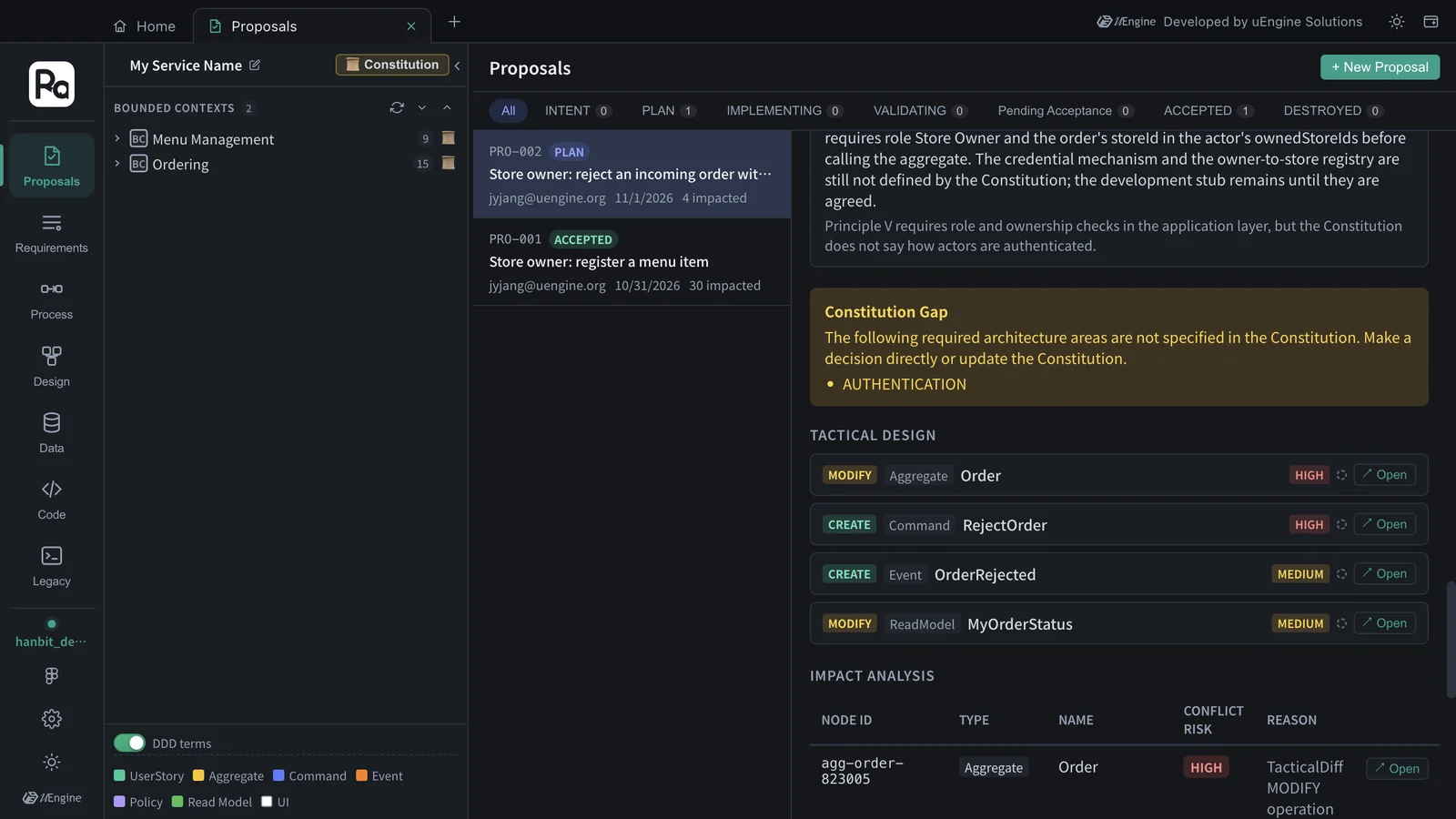The width and height of the screenshot is (1456, 819).
Task: Click the Constitution button
Action: coord(392,65)
